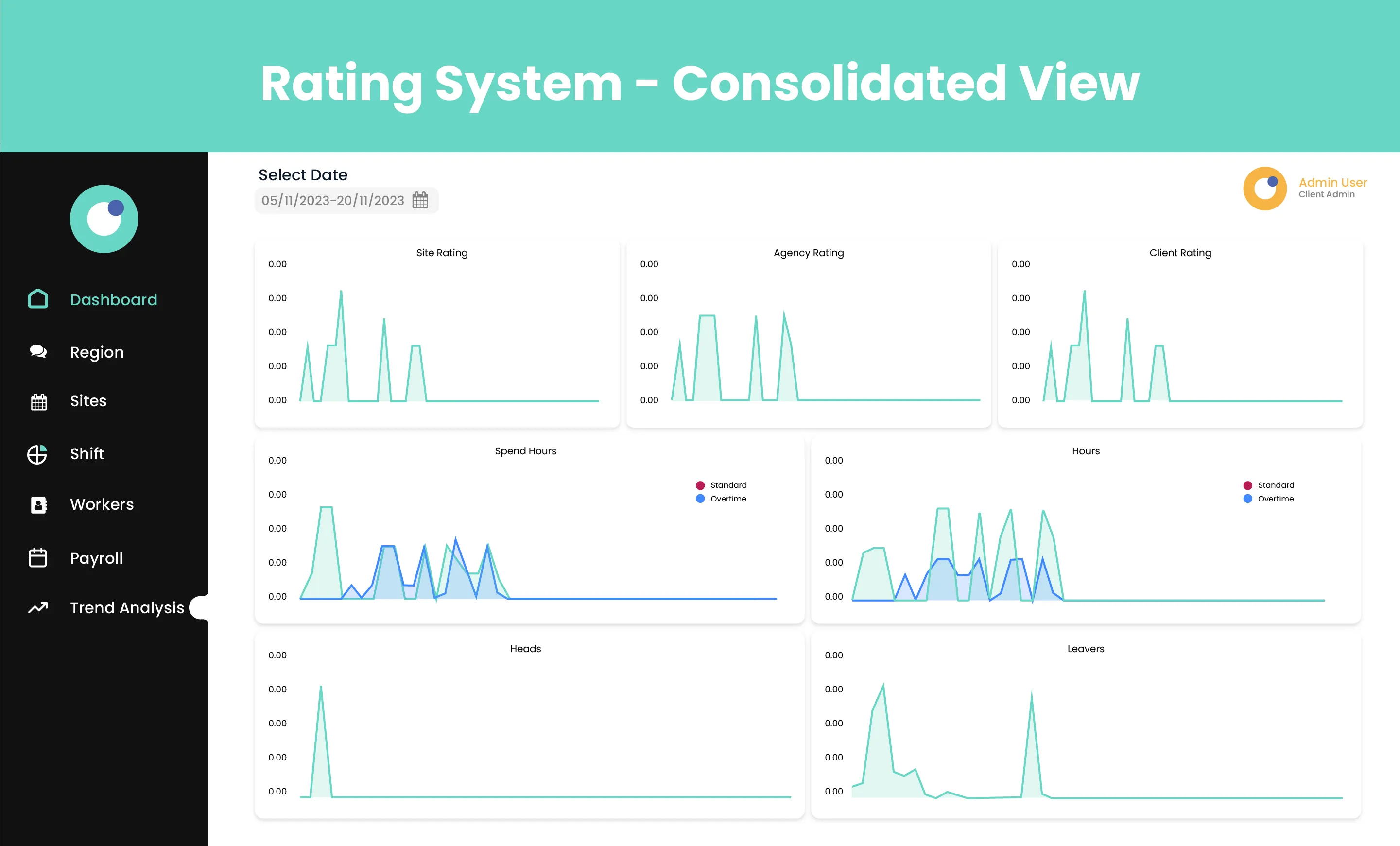Screen dimensions: 1400x846
Task: Toggle Overtime series in Spend Hours legend
Action: [x=728, y=499]
